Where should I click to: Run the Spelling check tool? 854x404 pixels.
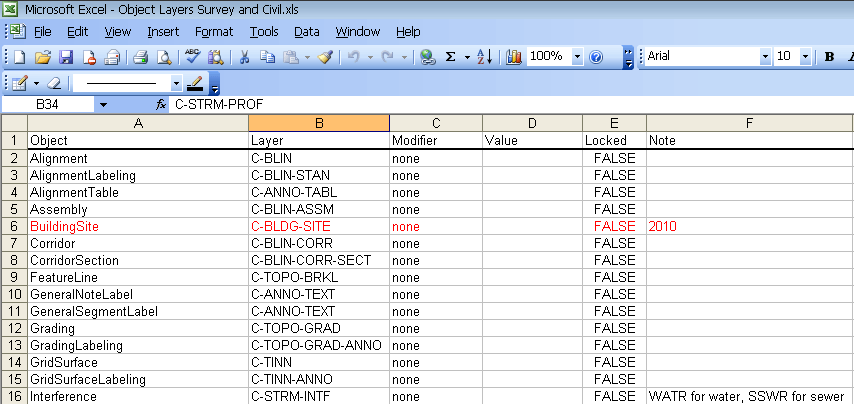coord(193,57)
